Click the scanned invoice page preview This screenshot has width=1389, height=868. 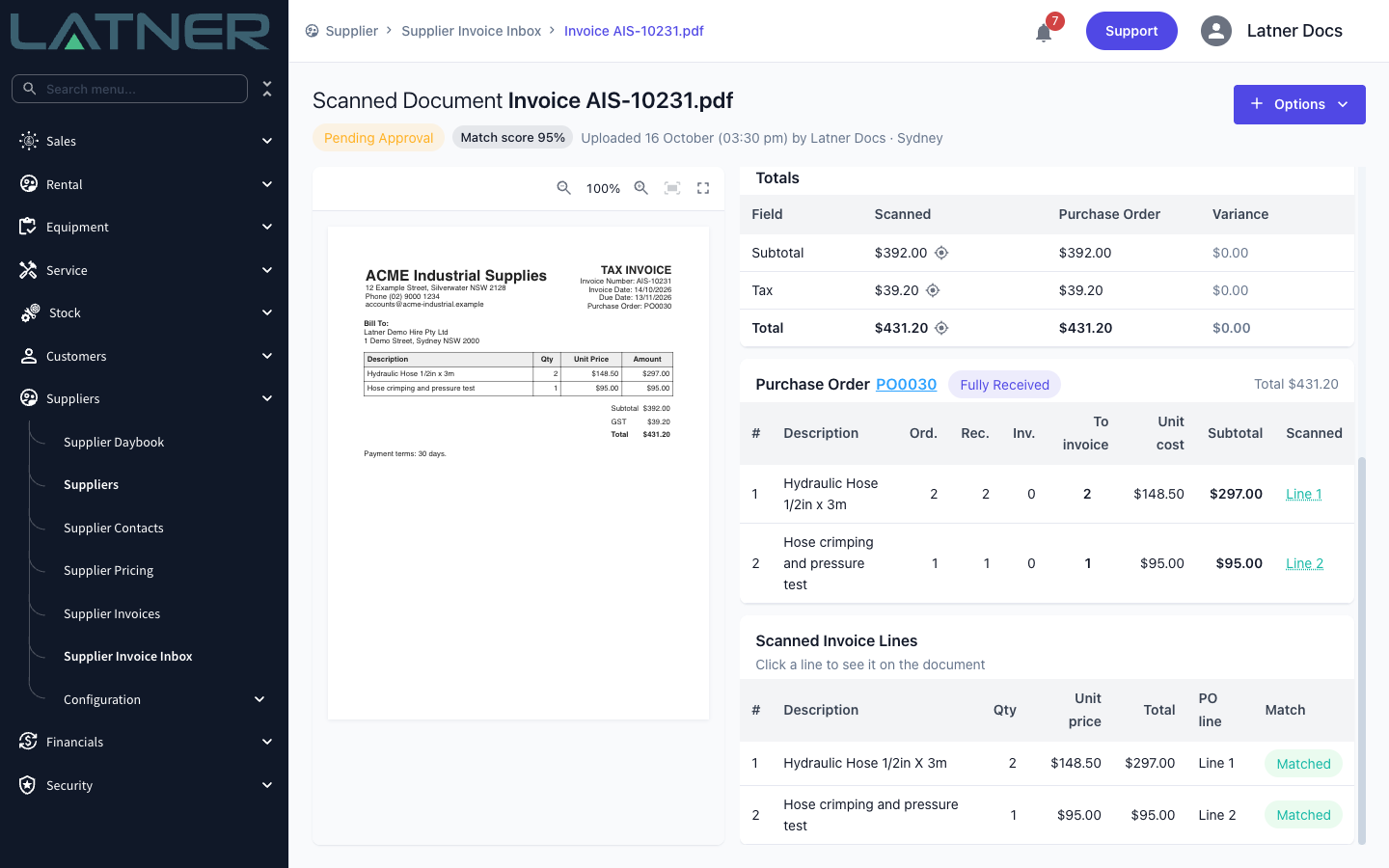[518, 473]
